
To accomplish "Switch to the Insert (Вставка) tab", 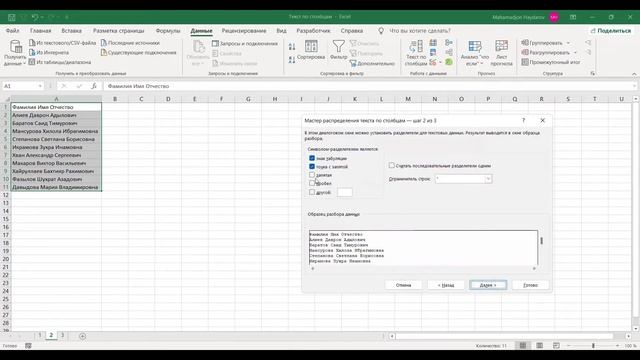I will tap(71, 31).
